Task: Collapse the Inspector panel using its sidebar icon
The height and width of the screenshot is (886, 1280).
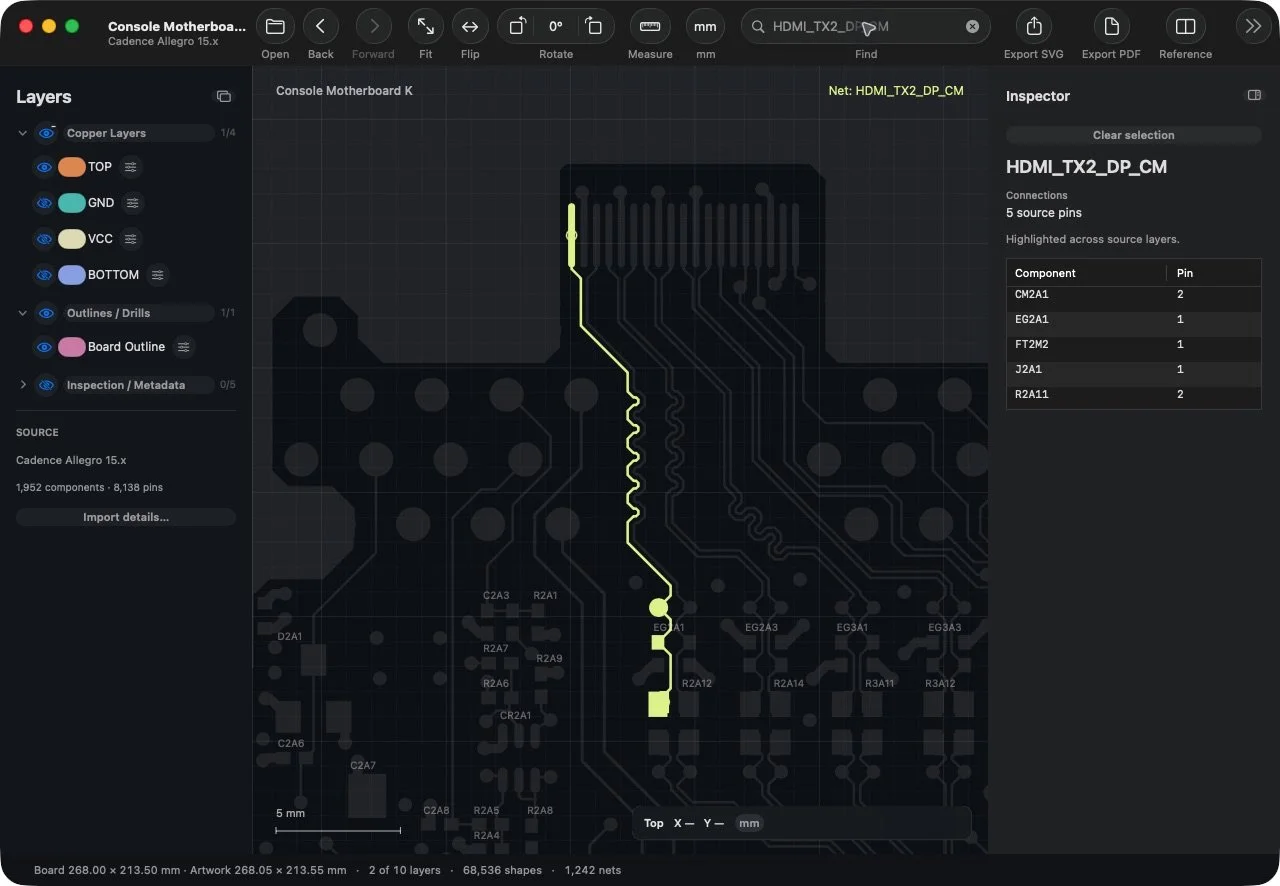Action: tap(1254, 96)
